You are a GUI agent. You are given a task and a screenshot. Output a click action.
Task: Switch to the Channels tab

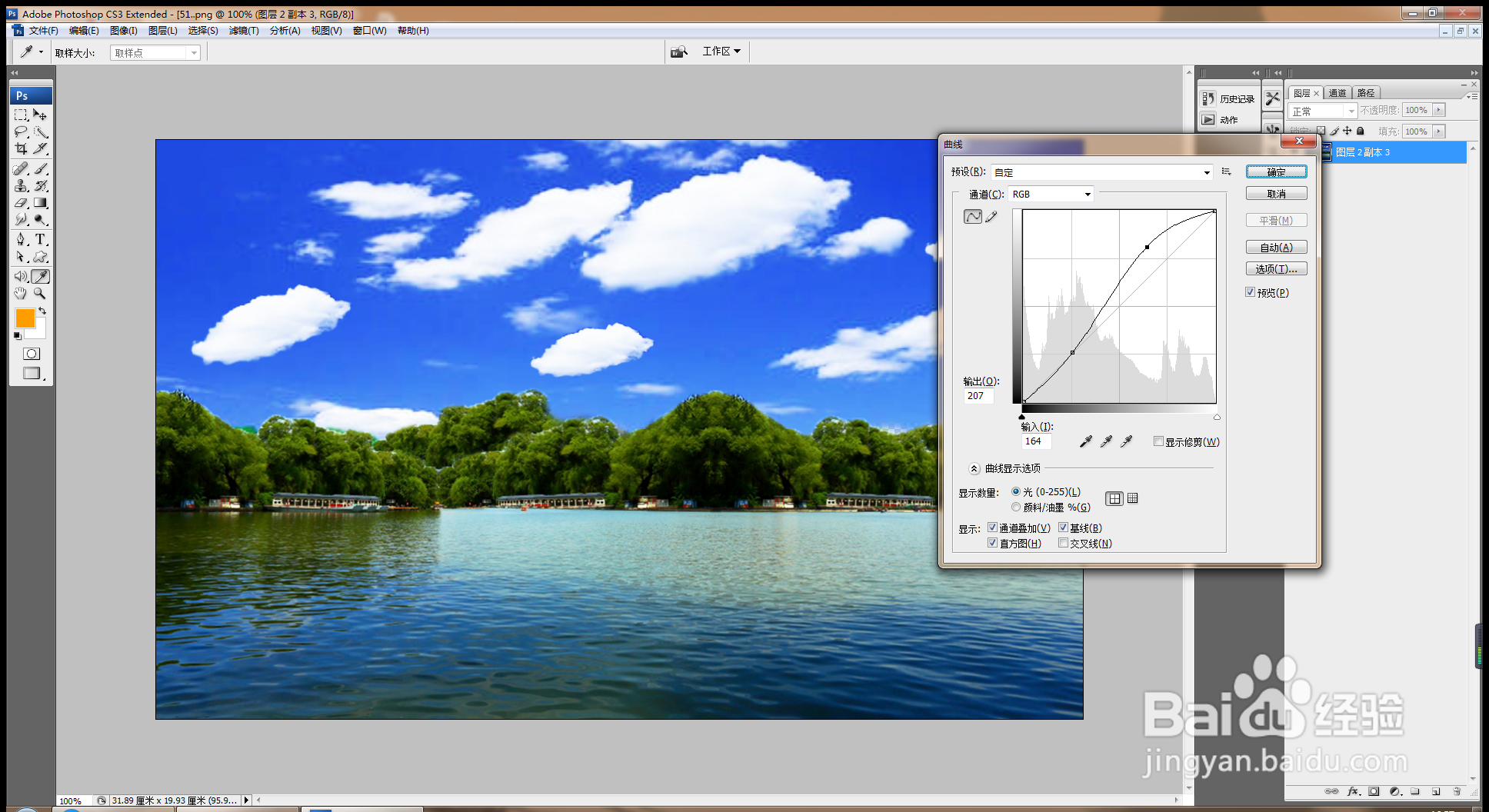(x=1337, y=93)
